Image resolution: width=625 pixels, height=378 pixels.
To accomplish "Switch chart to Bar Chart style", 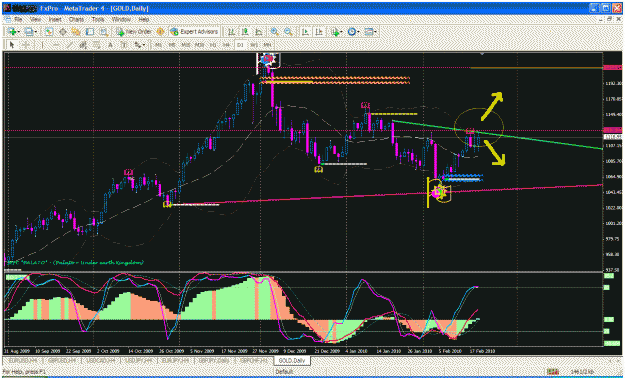I will click(x=231, y=32).
